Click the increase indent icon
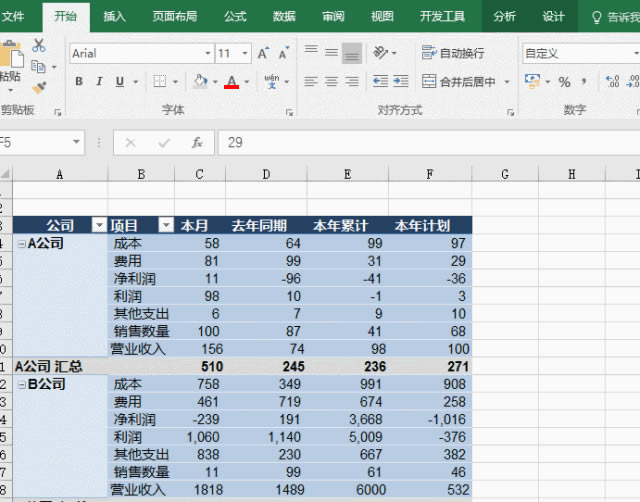 [404, 82]
